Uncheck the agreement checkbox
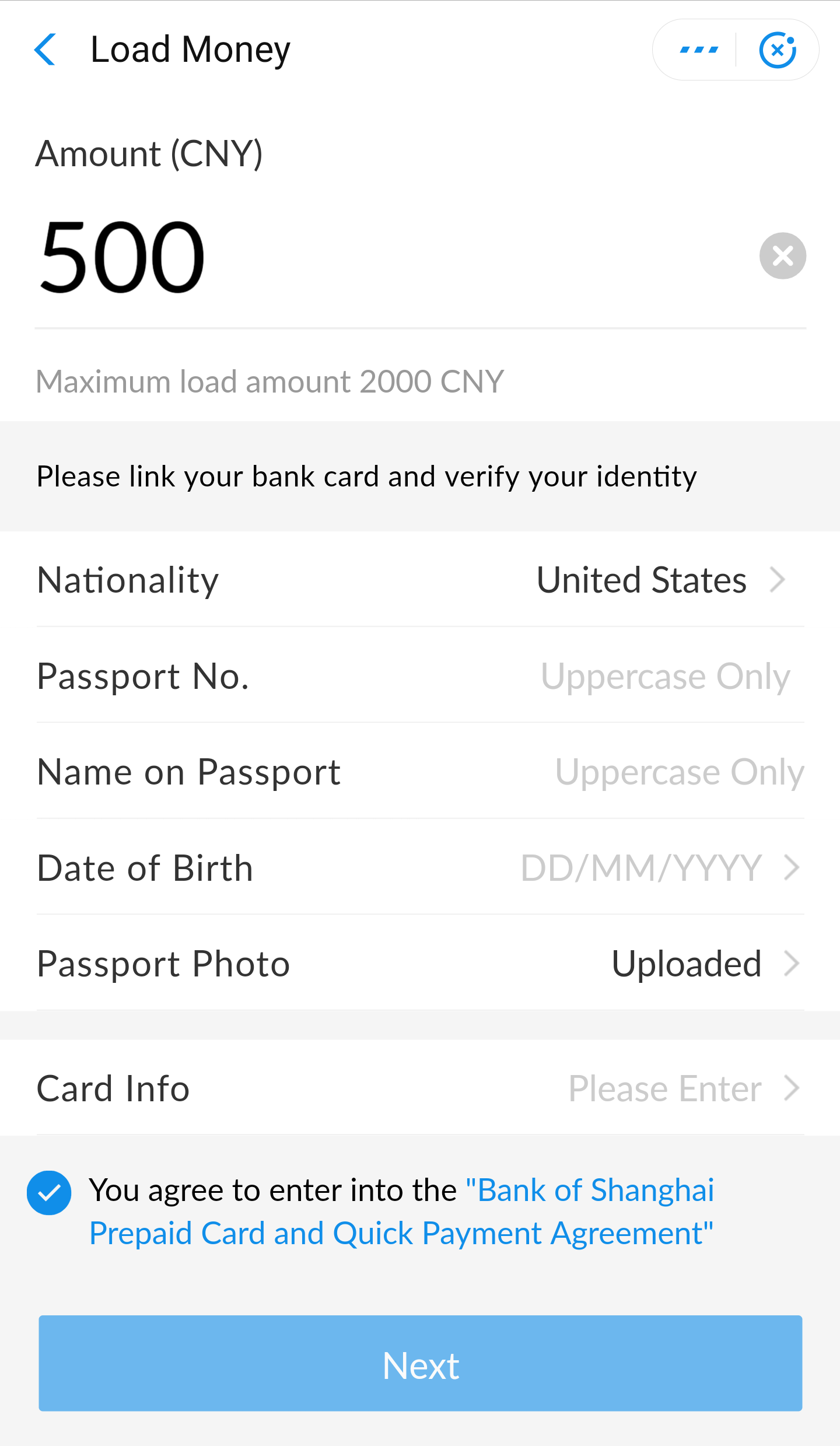The image size is (840, 1446). [x=50, y=1193]
